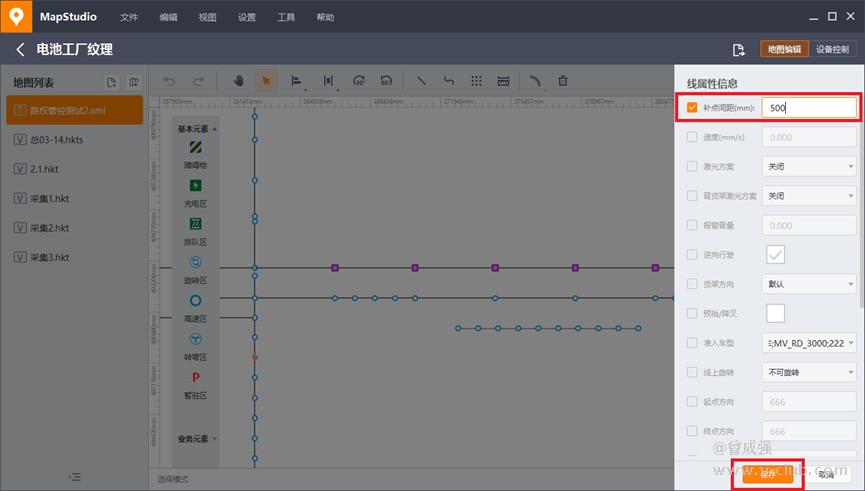The width and height of the screenshot is (865, 491).
Task: Click the export file icon beside 地图编辑
Action: pos(738,50)
